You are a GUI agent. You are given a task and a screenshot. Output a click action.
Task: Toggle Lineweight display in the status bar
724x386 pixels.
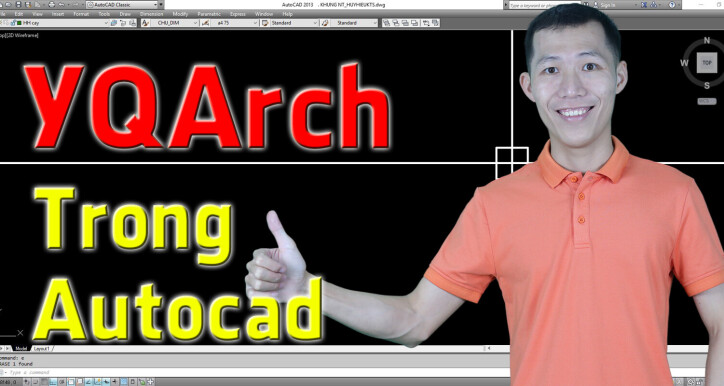[x=115, y=382]
